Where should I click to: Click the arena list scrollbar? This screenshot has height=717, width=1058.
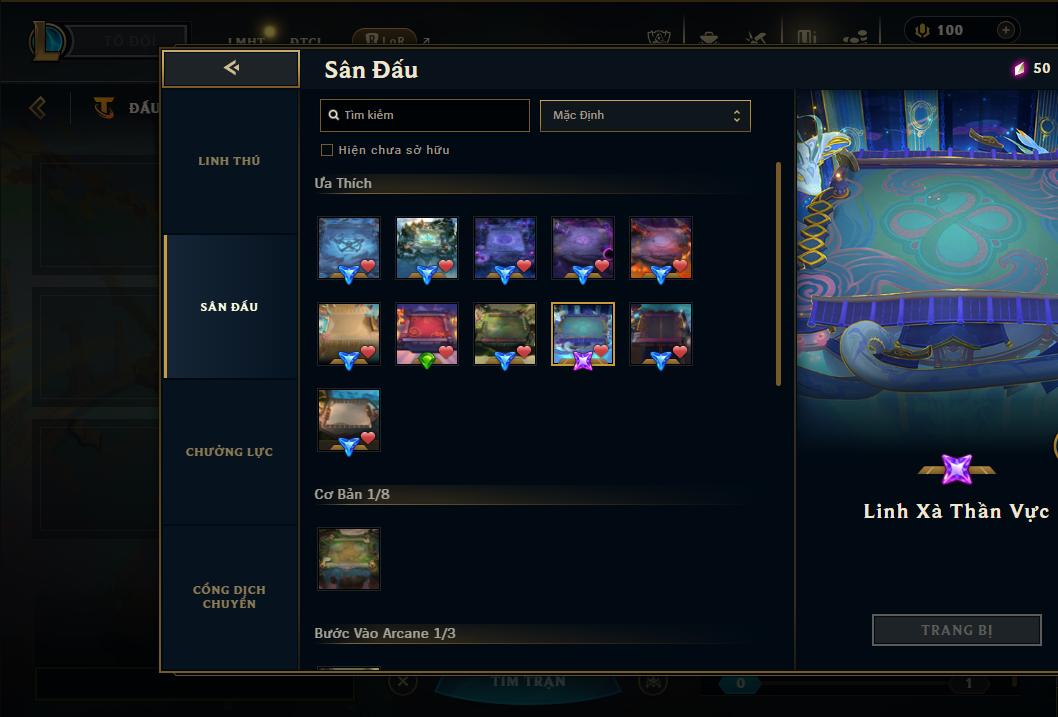pos(778,274)
